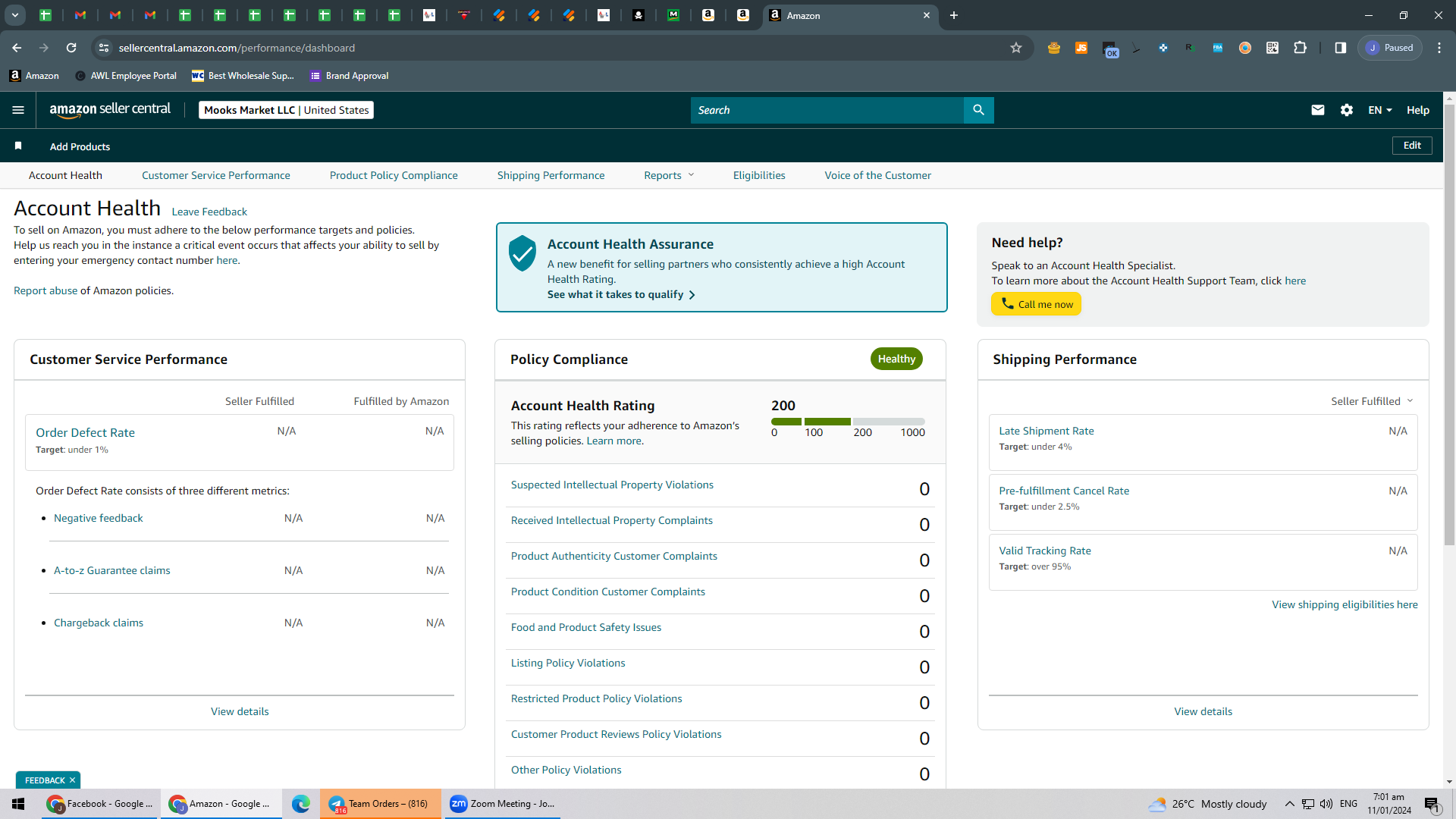Go back to the previous page
1456x819 pixels.
click(x=17, y=48)
